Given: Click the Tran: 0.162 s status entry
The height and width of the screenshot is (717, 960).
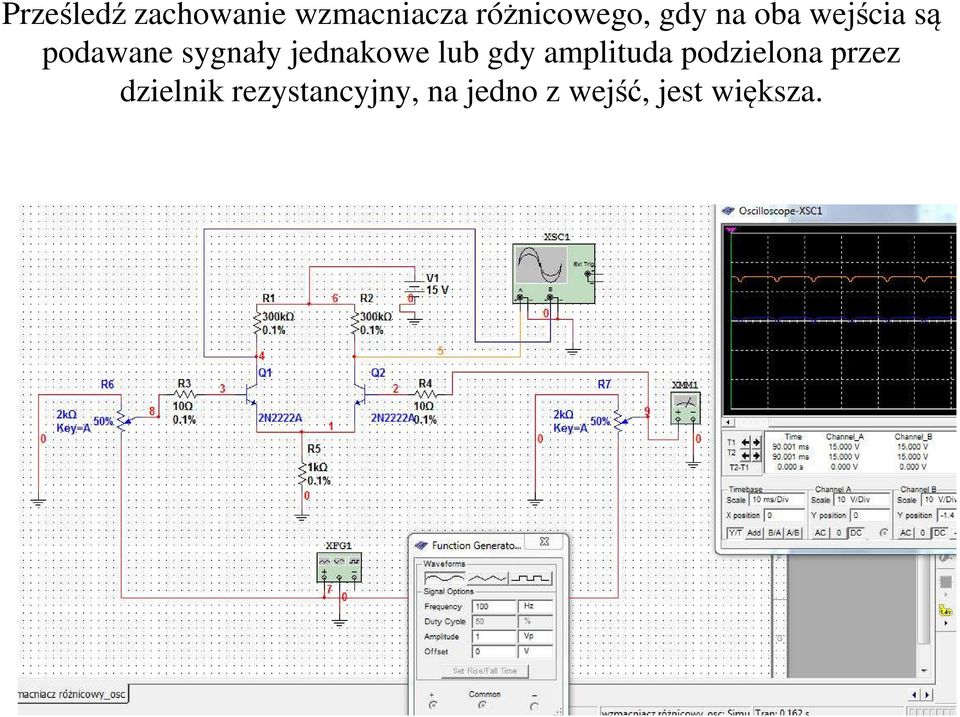Looking at the screenshot, I should click(782, 713).
